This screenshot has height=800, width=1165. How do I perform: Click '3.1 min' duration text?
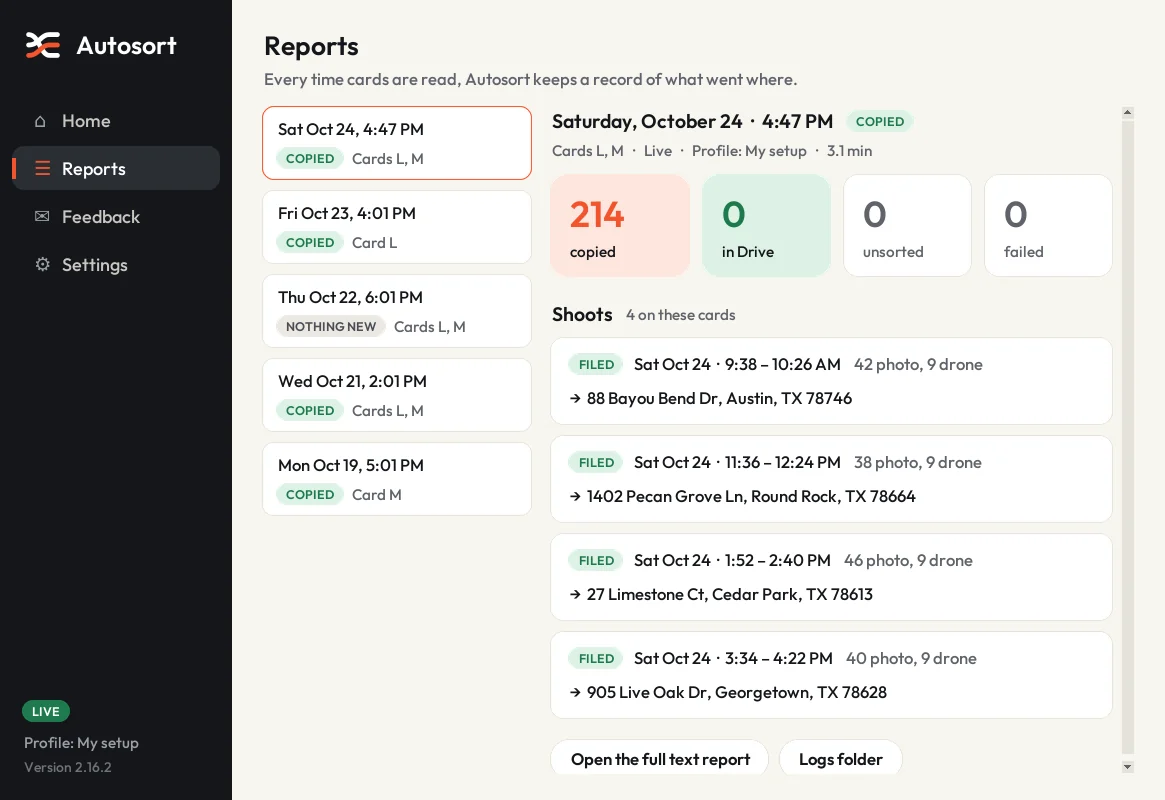(x=849, y=151)
